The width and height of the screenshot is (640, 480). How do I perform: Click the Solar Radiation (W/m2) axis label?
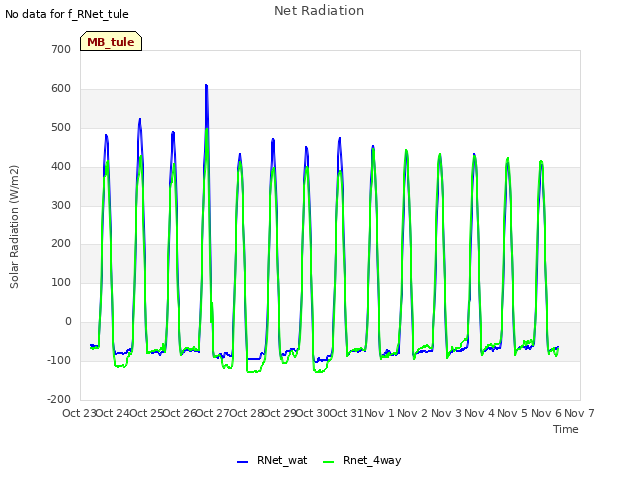[14, 227]
